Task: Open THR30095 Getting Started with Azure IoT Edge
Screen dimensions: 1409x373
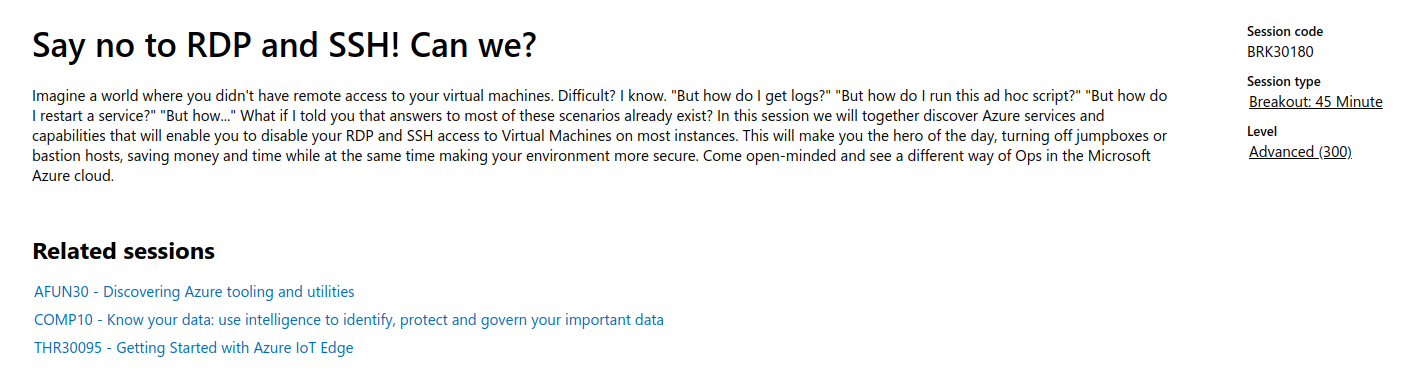Action: point(193,348)
